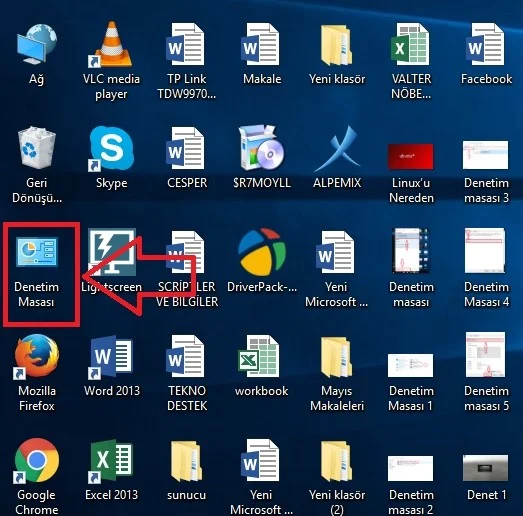This screenshot has width=523, height=516.
Task: Open the Mayıs Makaleleri folder
Action: point(337,356)
